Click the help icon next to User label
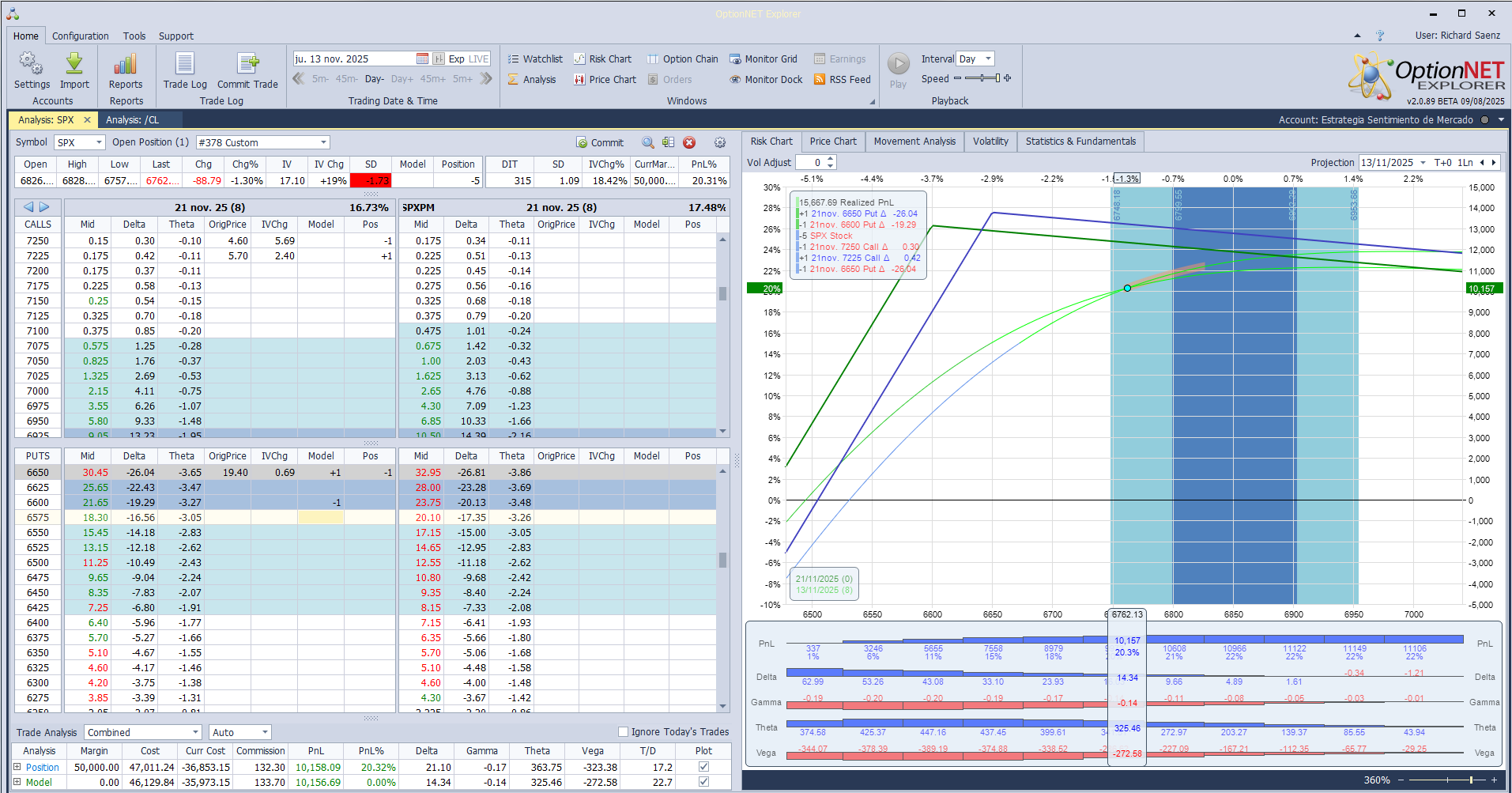1512x793 pixels. 1380,36
